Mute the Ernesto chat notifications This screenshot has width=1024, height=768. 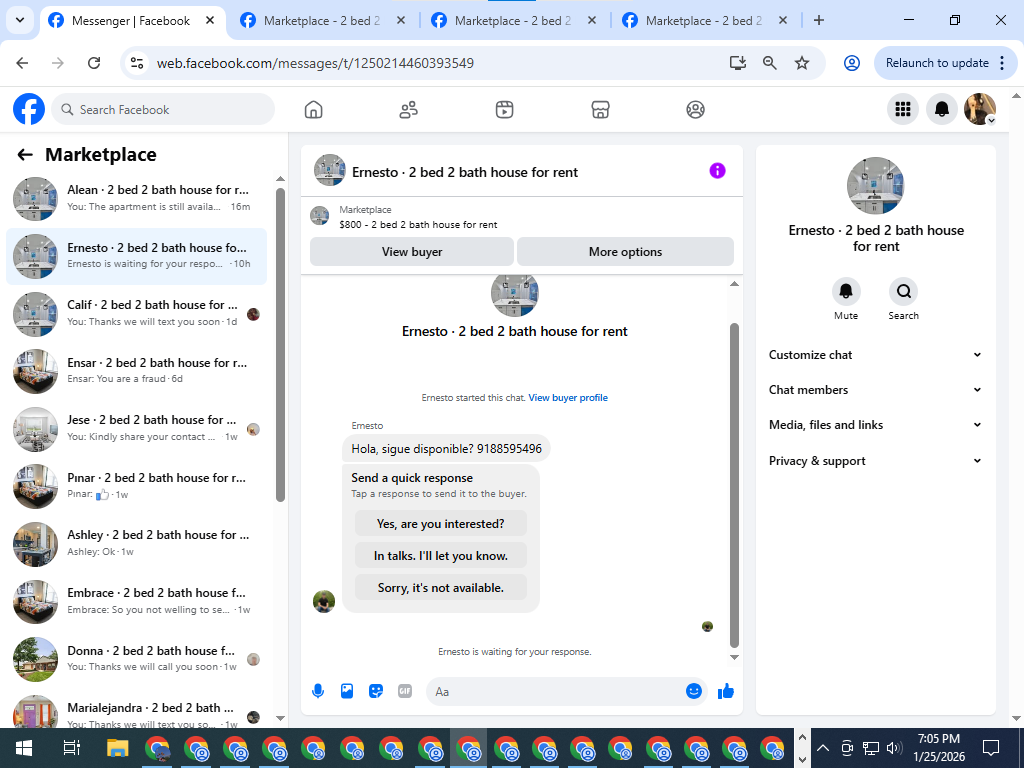[x=846, y=291]
